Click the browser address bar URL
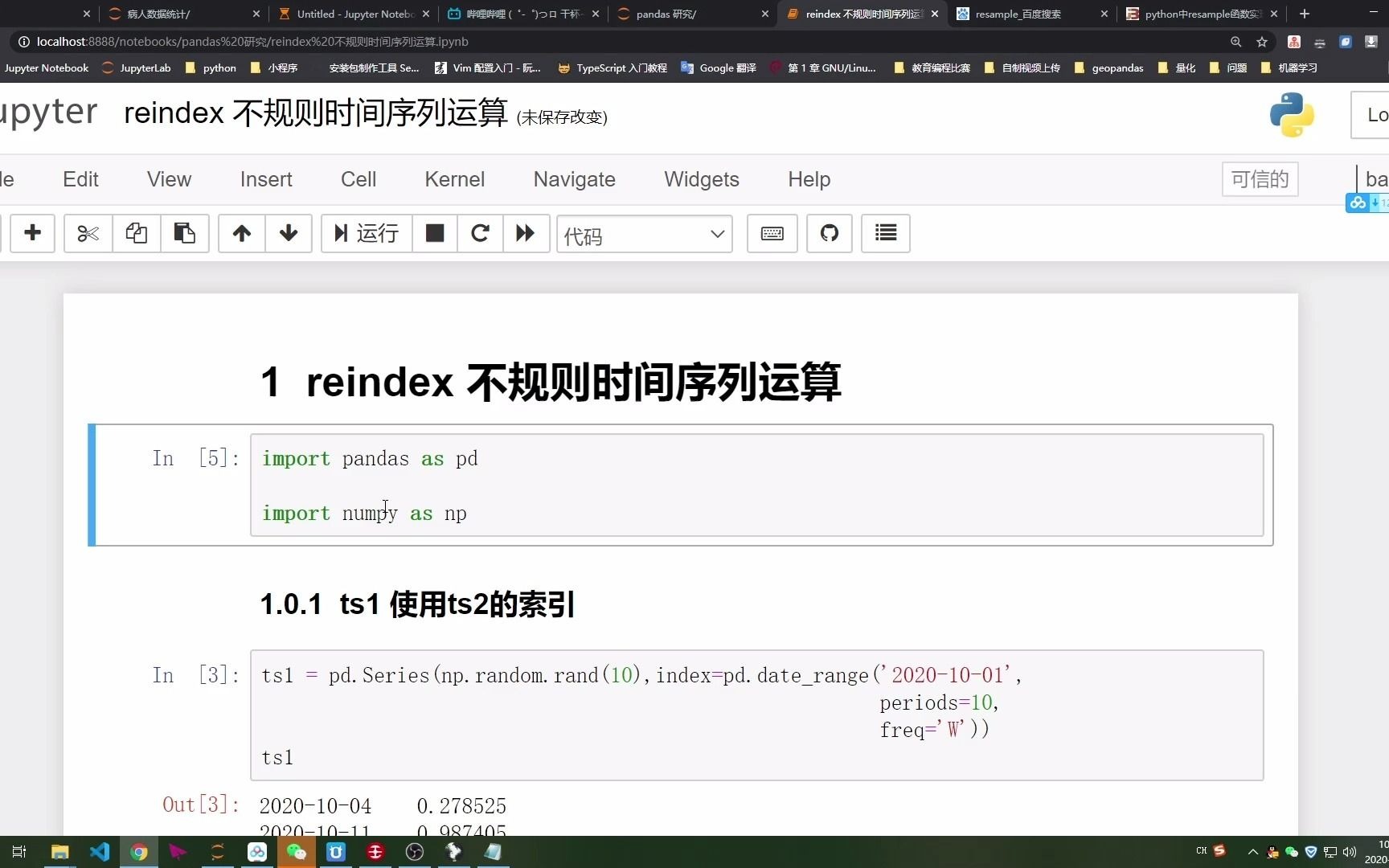Image resolution: width=1389 pixels, height=868 pixels. [252, 42]
